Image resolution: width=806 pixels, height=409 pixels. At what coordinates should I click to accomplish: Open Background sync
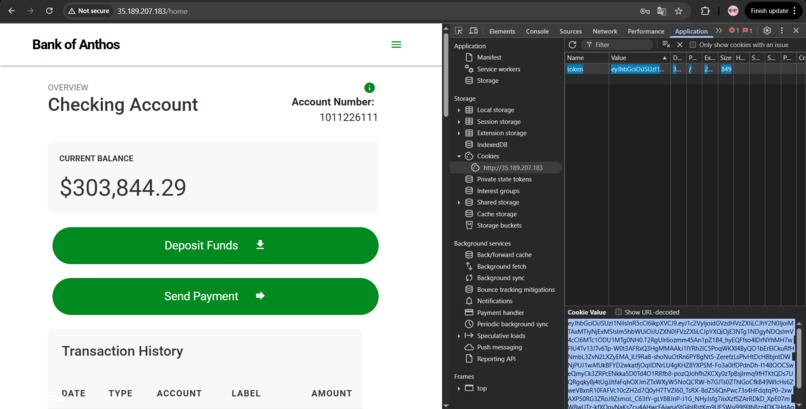coord(500,278)
